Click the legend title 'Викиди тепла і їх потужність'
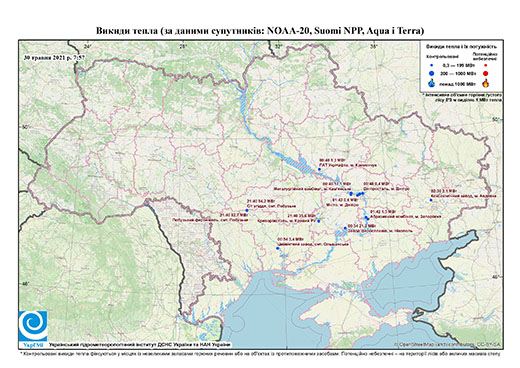 (x=461, y=47)
